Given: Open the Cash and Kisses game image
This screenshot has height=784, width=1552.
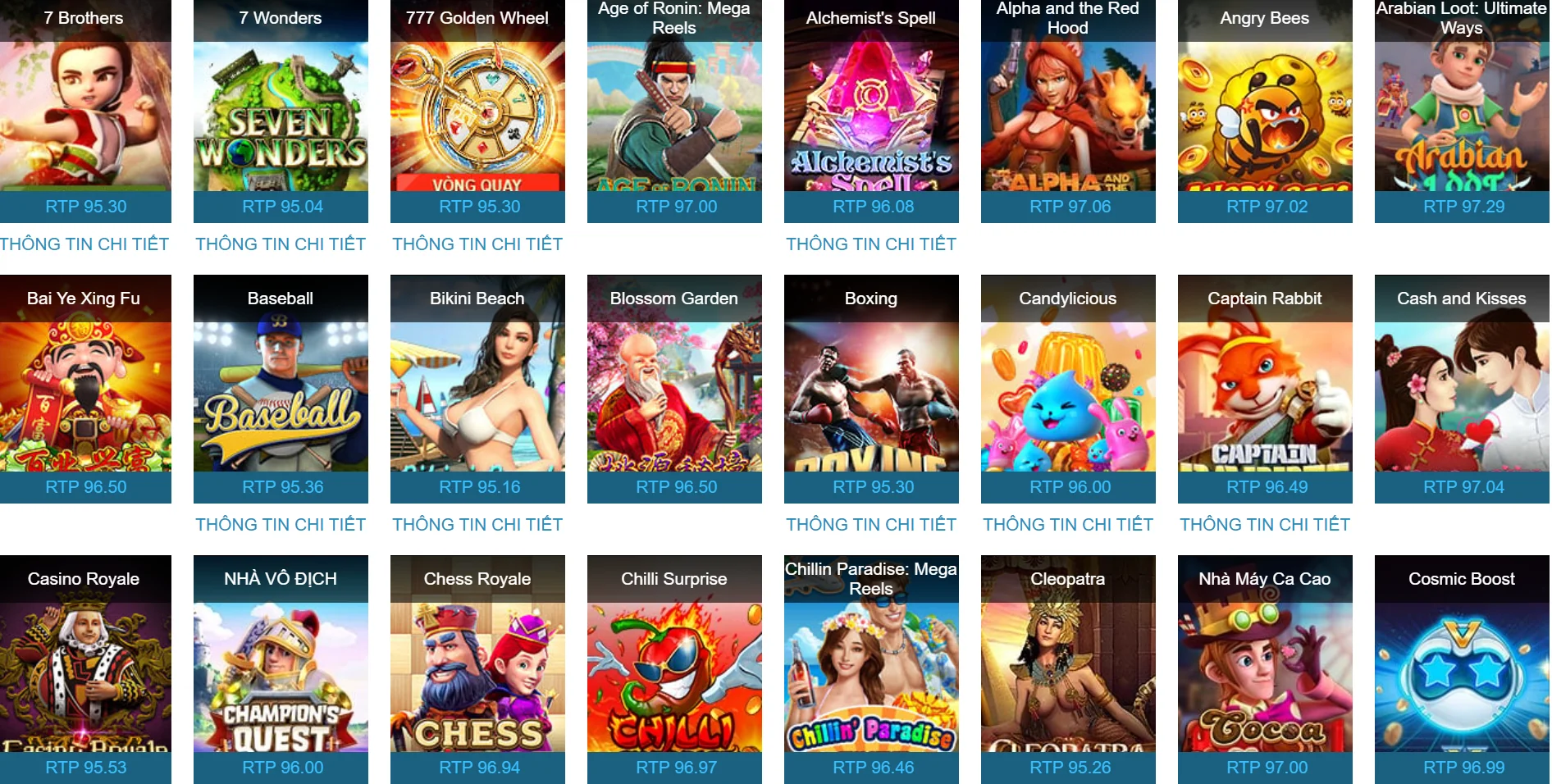Looking at the screenshot, I should (1462, 389).
